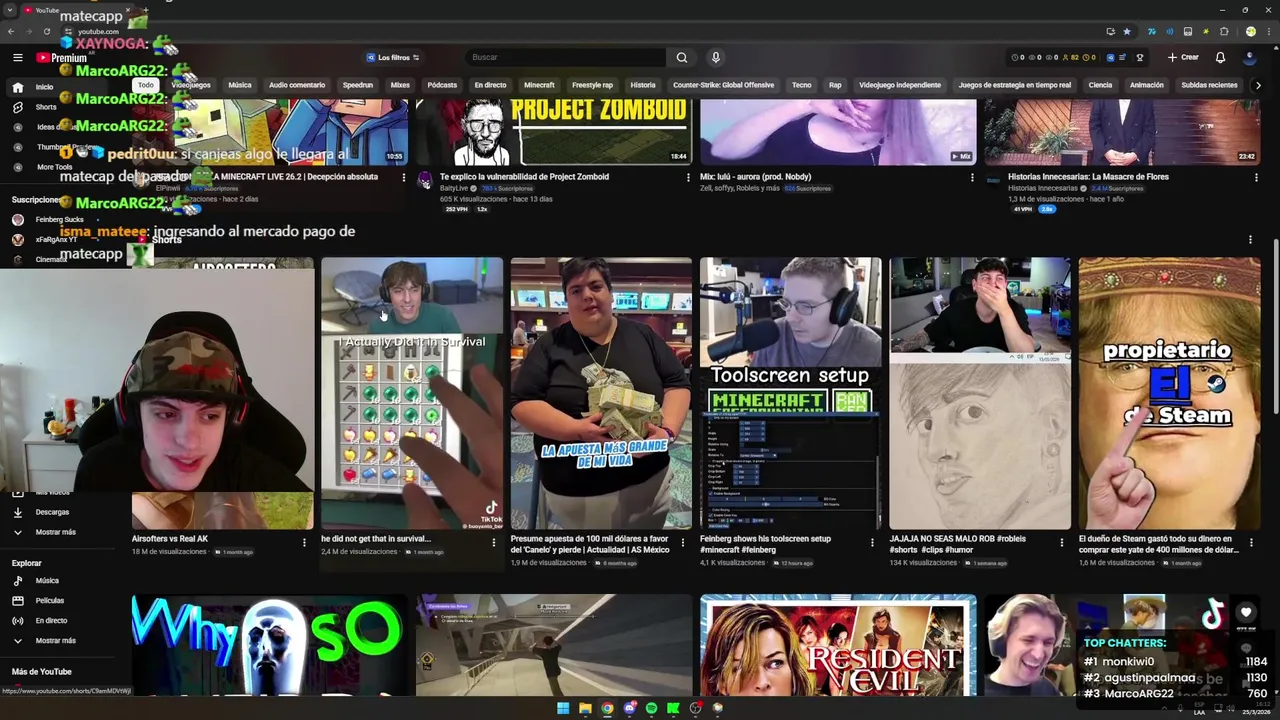Open El dueño de Steam short title
The width and height of the screenshot is (1280, 720).
[1159, 544]
